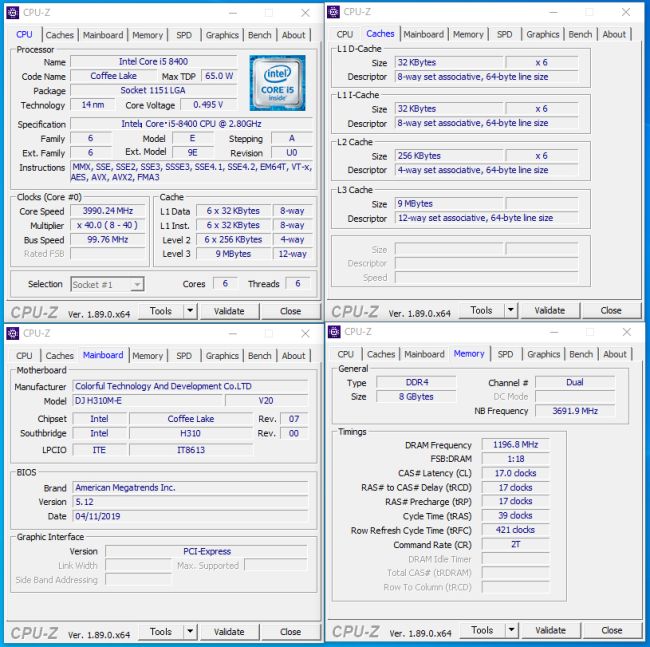Select the Caches tab in the Memory window
This screenshot has height=647, width=650.
coord(381,354)
